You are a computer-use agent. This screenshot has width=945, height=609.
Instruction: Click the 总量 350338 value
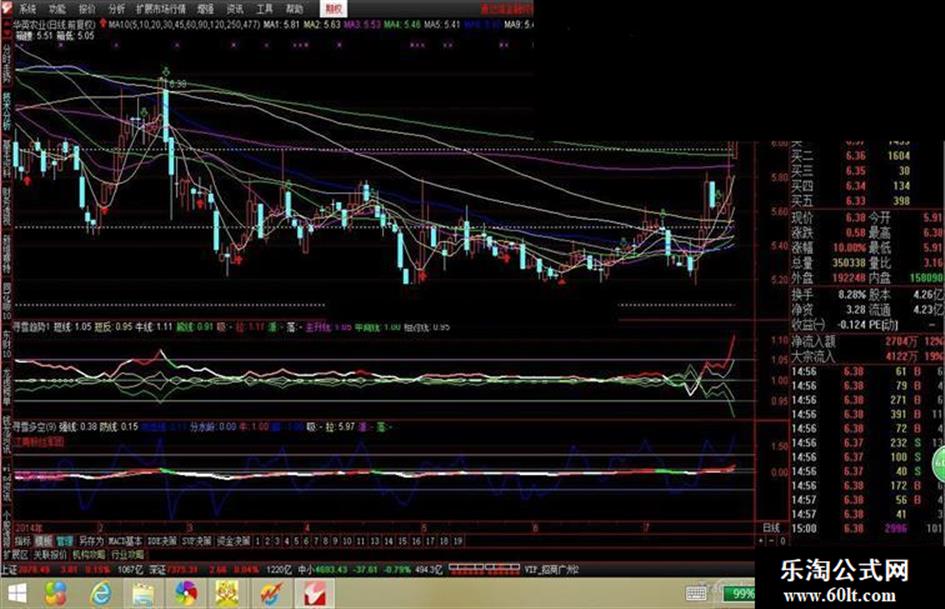tap(849, 263)
